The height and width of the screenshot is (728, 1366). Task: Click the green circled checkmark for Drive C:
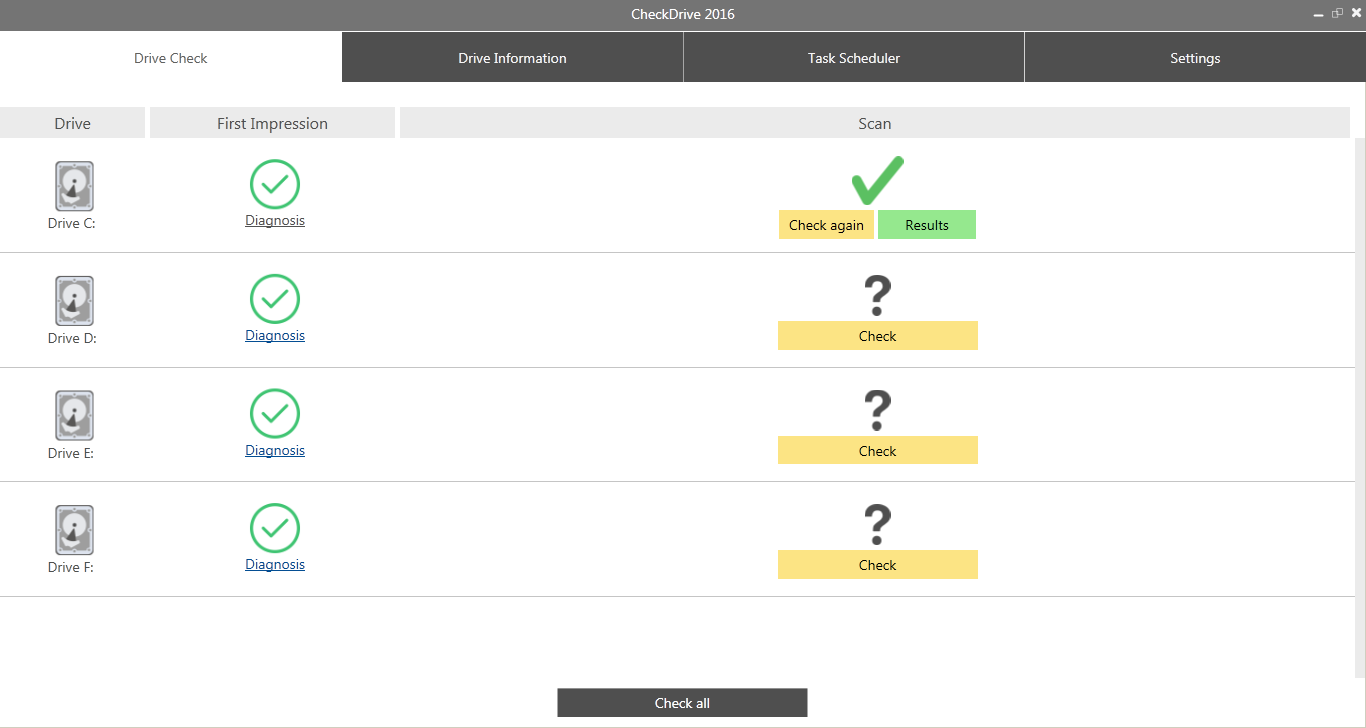[275, 184]
